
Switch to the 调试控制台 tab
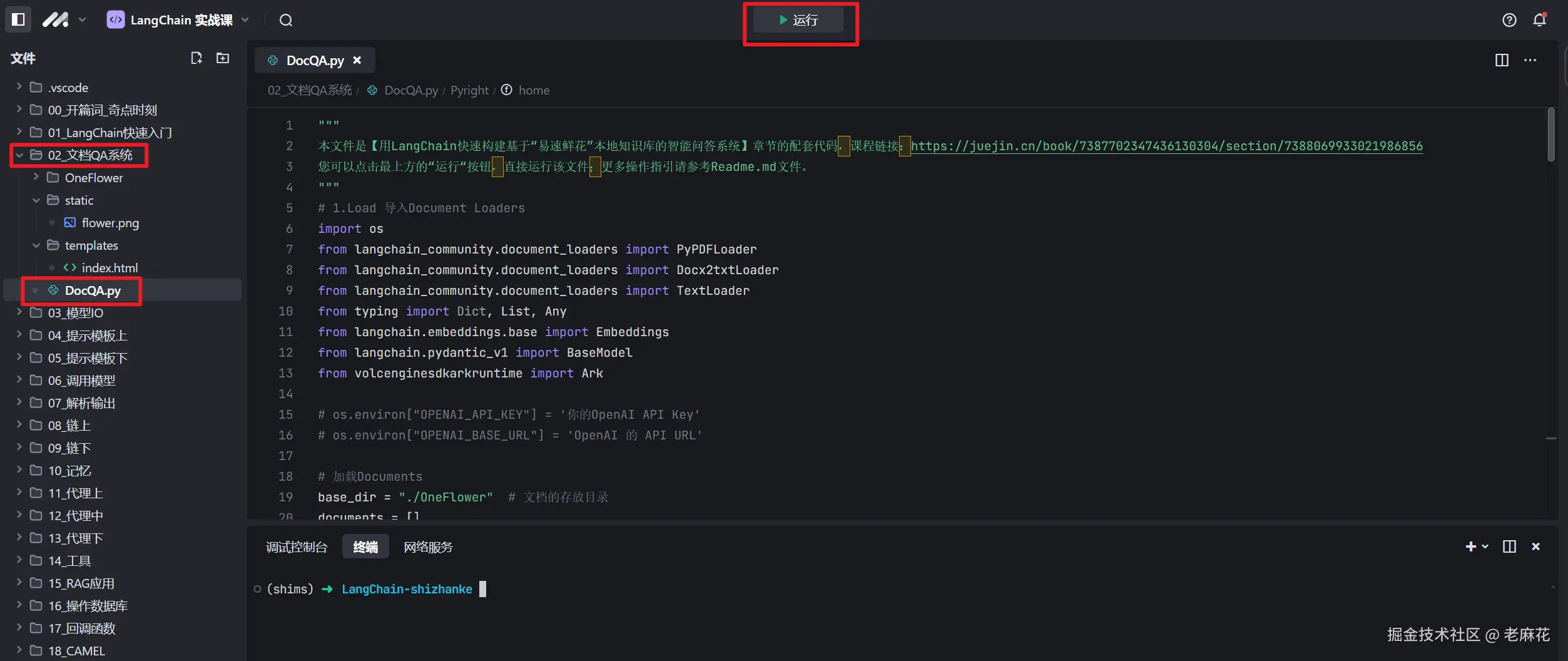coord(297,547)
